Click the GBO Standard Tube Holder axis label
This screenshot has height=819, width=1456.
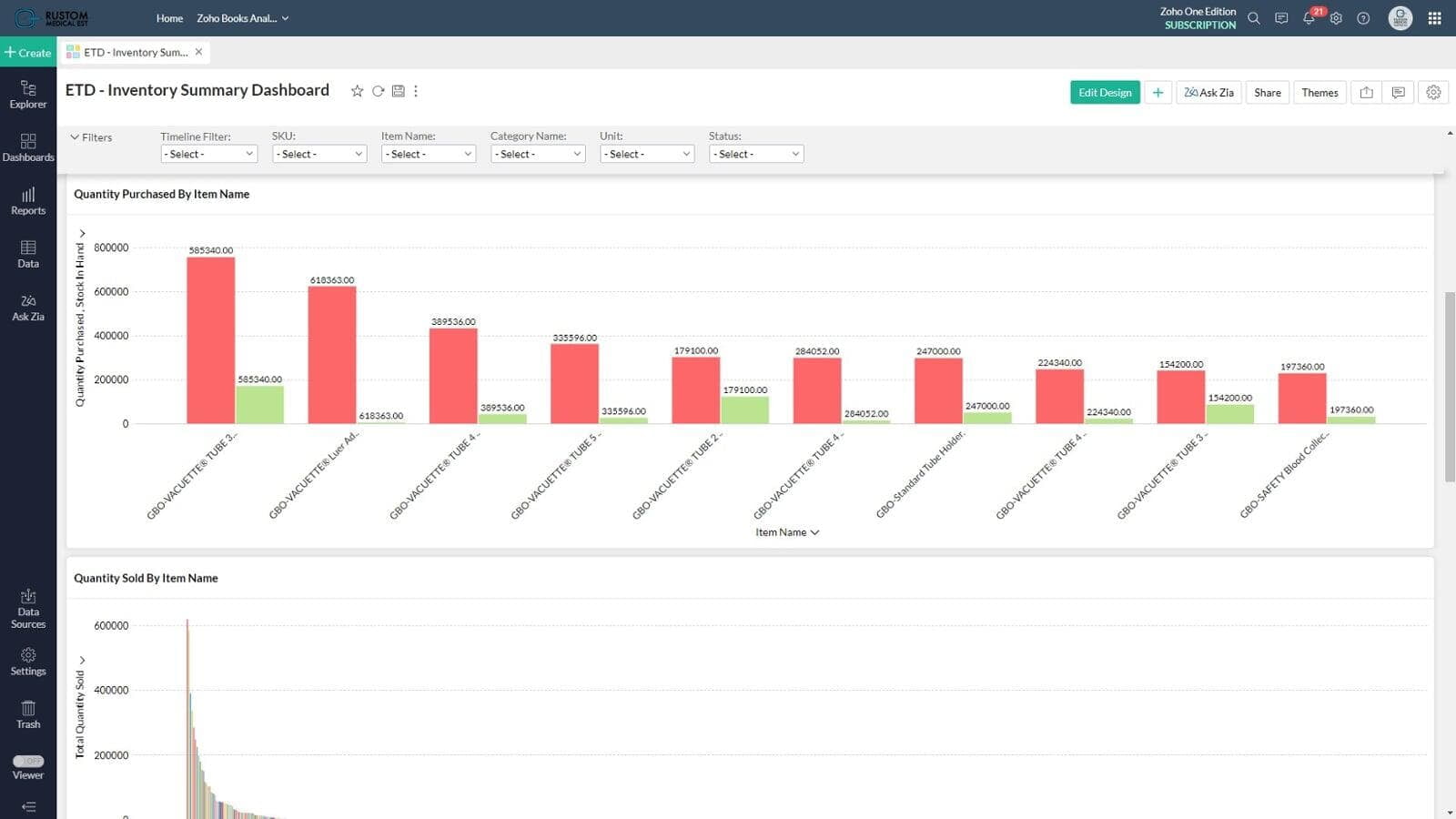920,475
